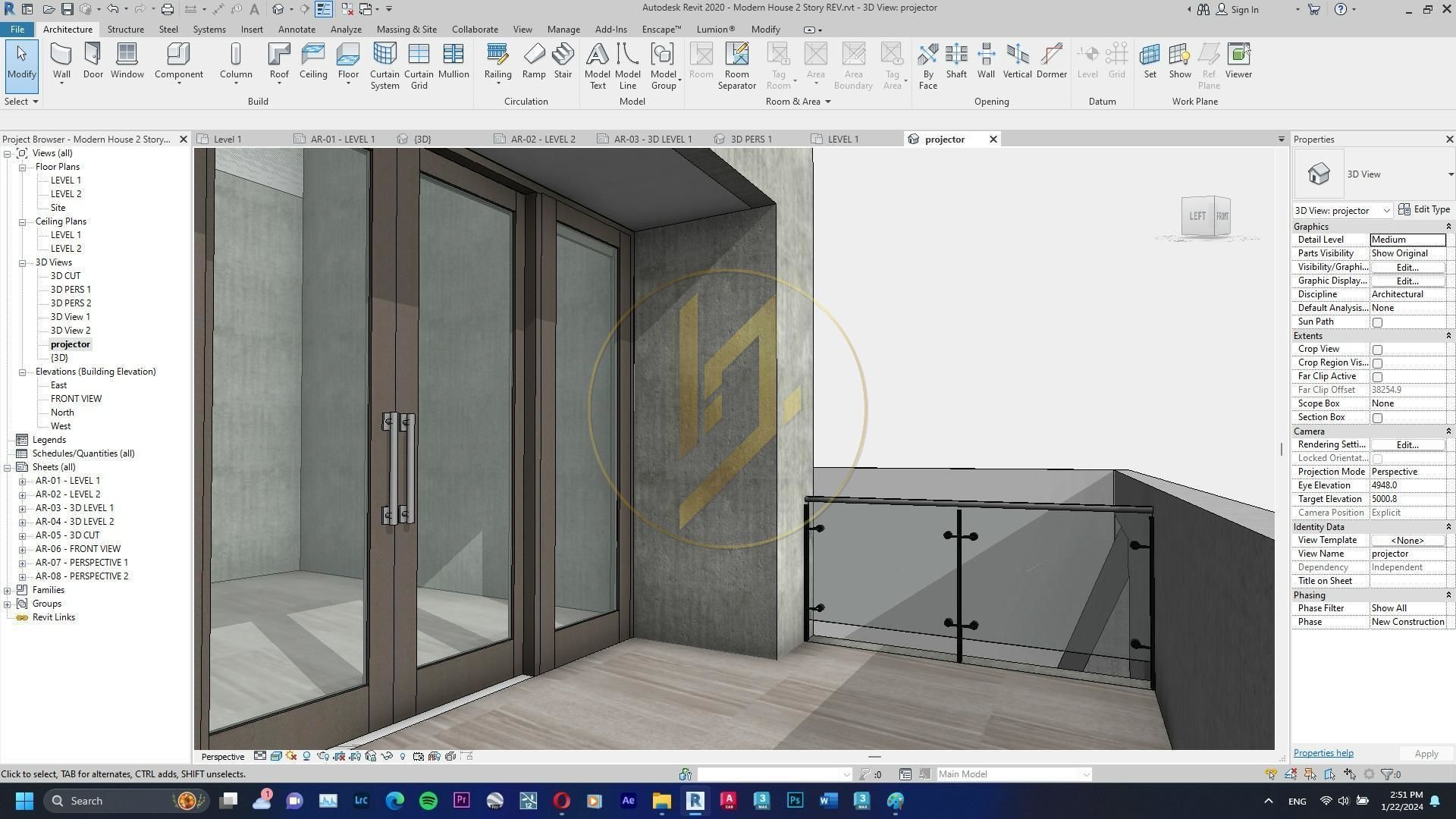
Task: Click the Apply button
Action: pos(1426,754)
